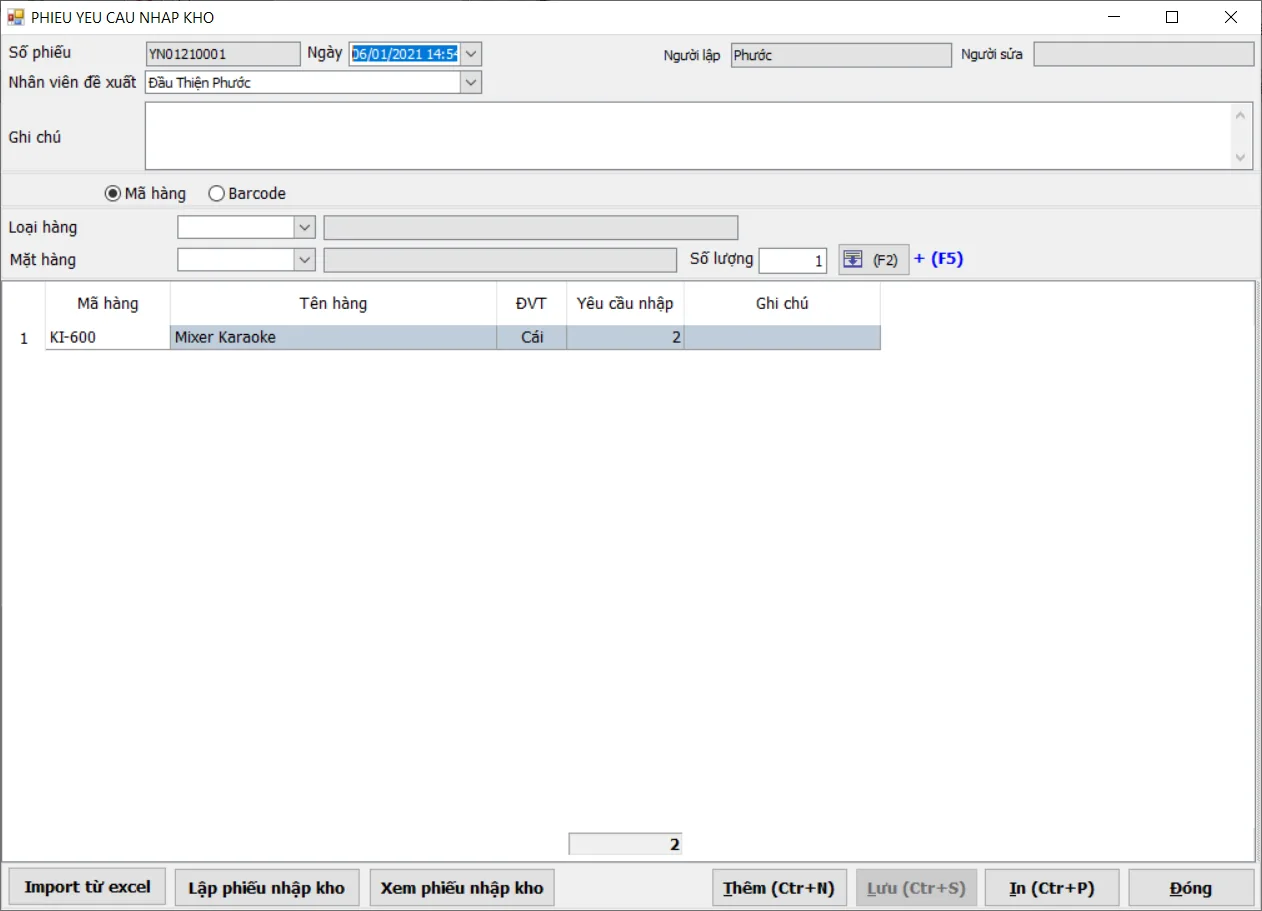Minimize the PHIEU YEU CAU NHAP KHO window

tap(1113, 17)
